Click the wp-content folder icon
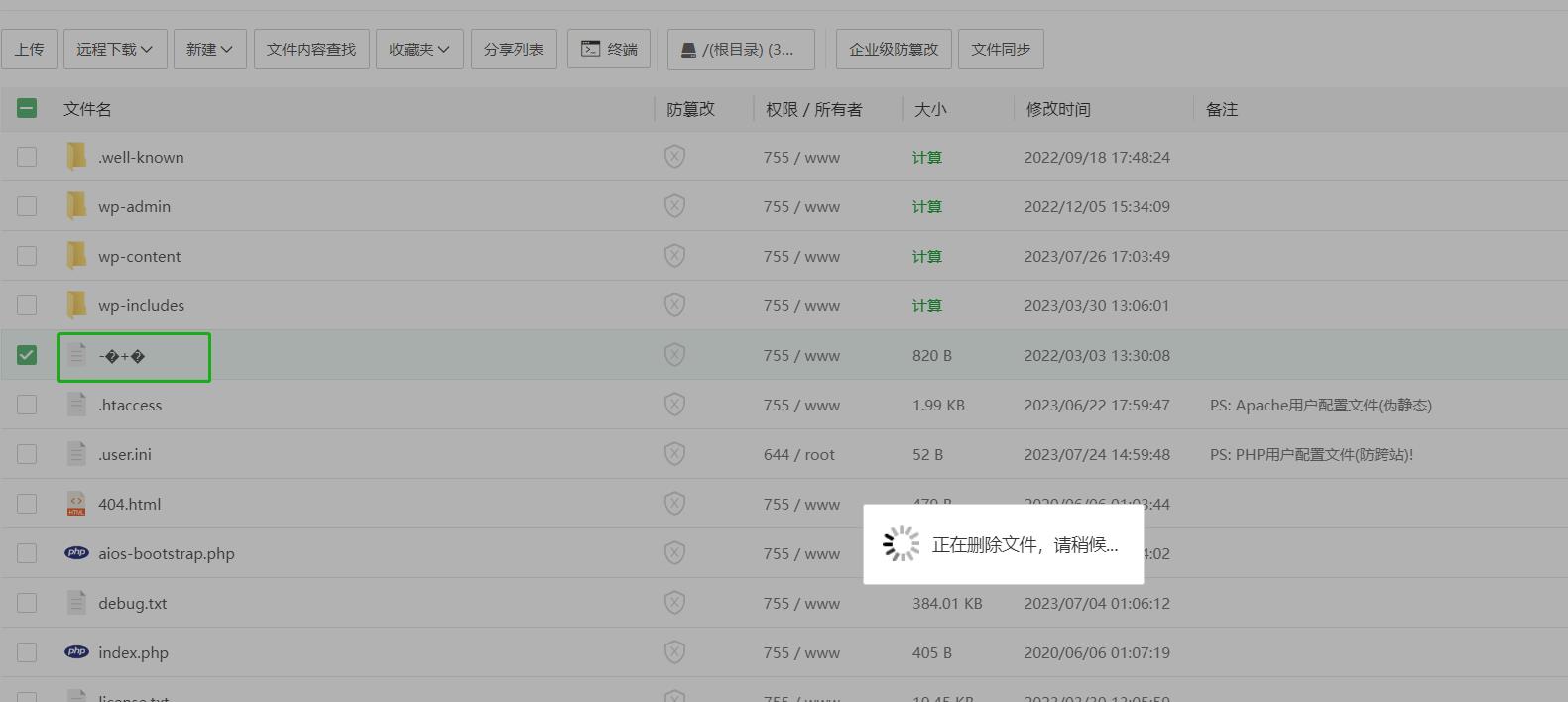1568x702 pixels. pyautogui.click(x=76, y=256)
